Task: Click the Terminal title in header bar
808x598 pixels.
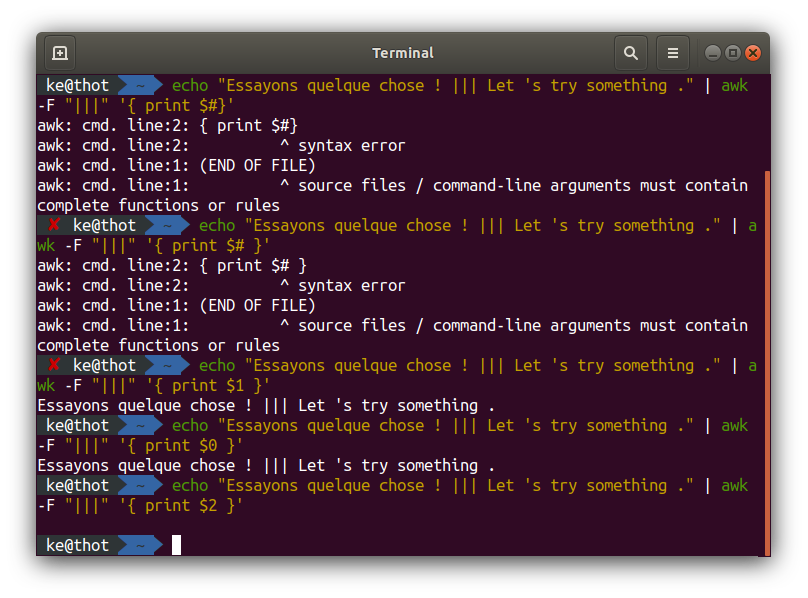Action: [403, 53]
